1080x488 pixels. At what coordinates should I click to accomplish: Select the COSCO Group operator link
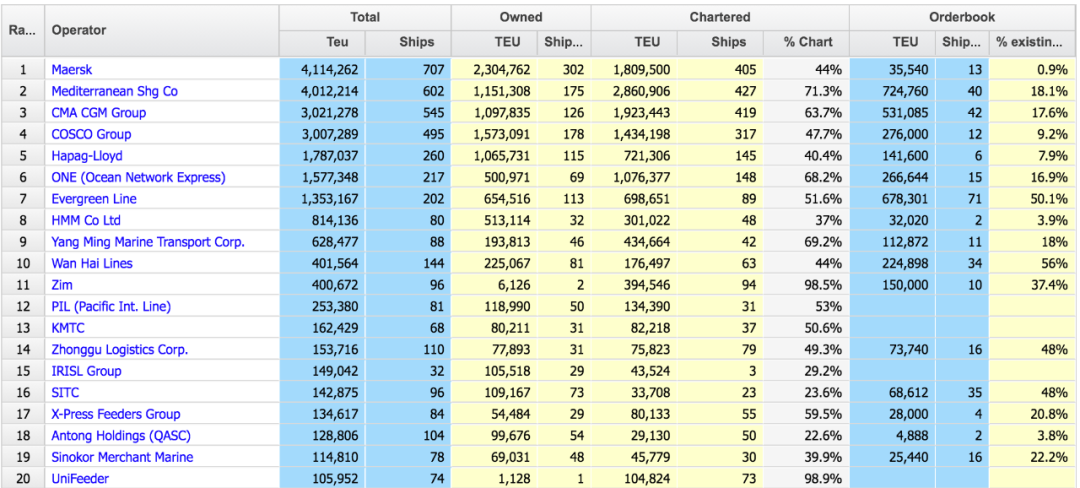91,134
